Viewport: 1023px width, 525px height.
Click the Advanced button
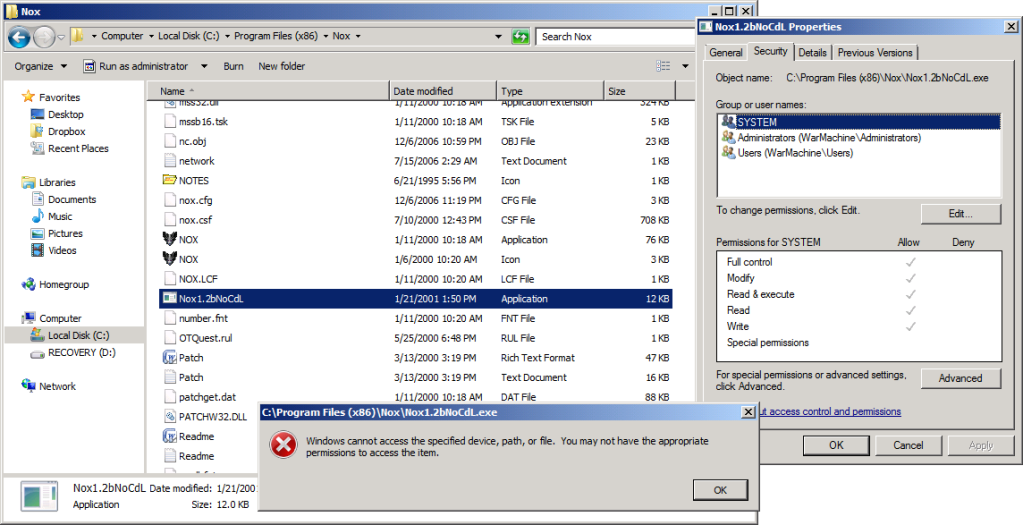point(960,378)
